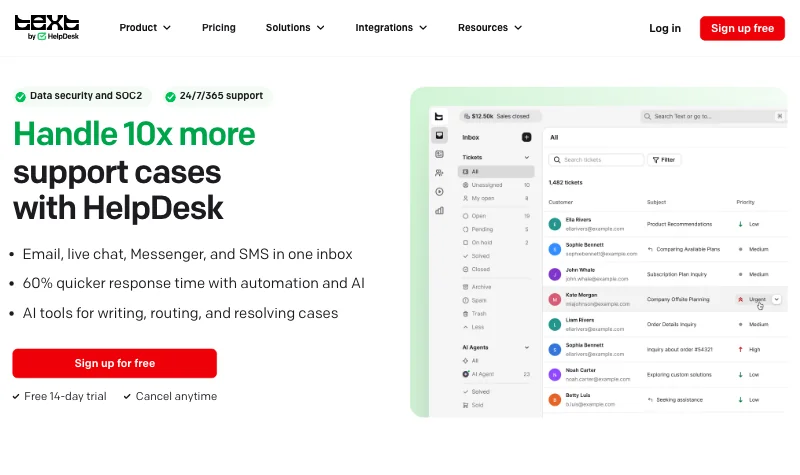Image resolution: width=800 pixels, height=475 pixels.
Task: Click the Priority column header
Action: (x=745, y=202)
